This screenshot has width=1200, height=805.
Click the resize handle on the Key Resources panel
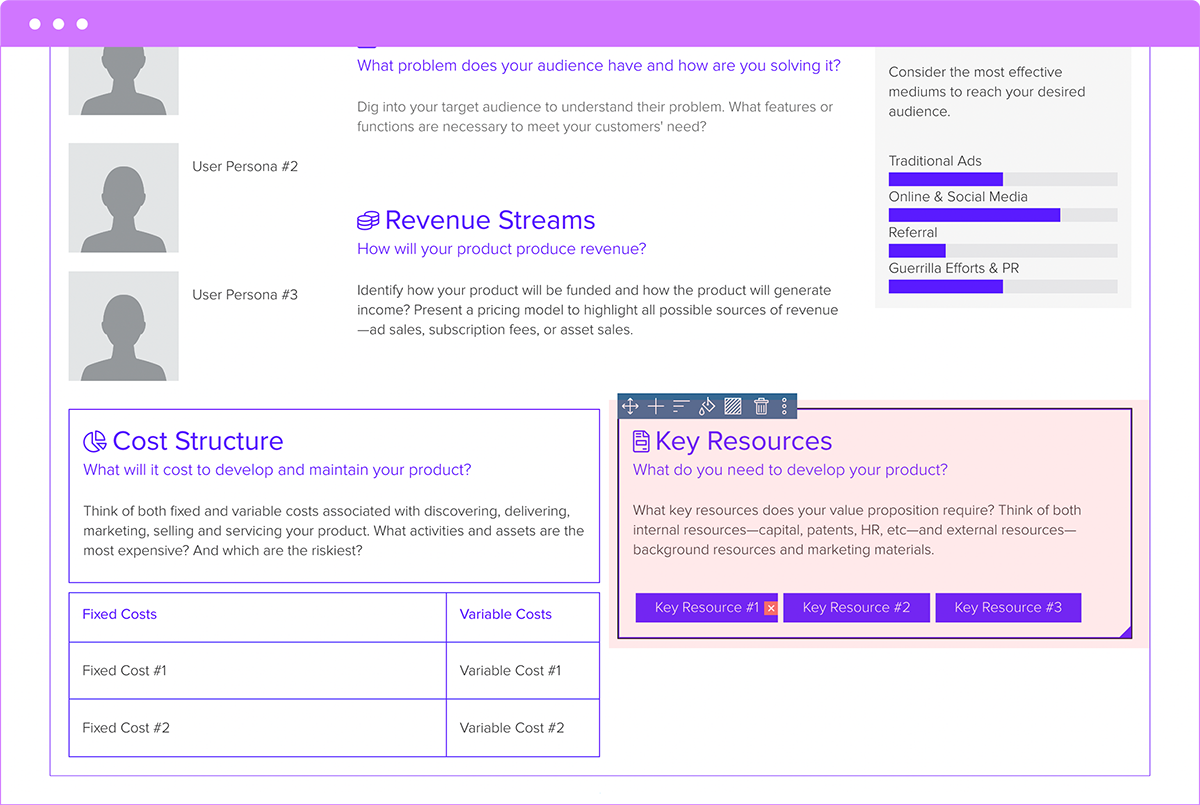click(1128, 633)
